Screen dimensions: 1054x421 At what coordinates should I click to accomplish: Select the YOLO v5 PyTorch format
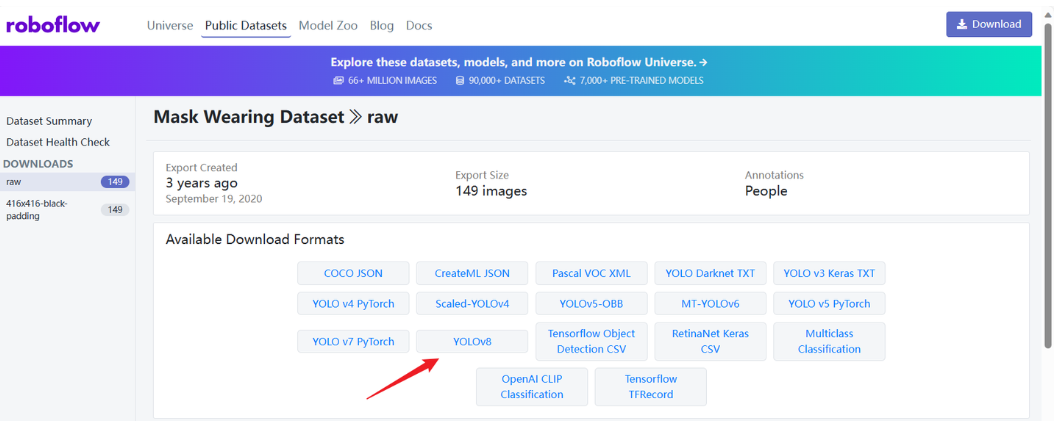829,303
